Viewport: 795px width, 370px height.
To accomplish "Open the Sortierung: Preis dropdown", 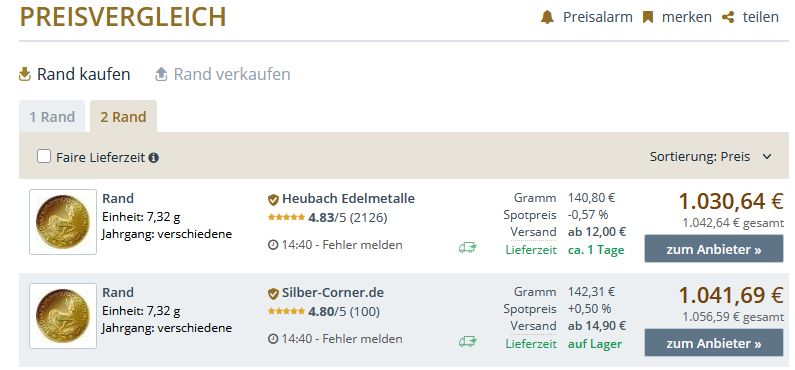I will (710, 157).
